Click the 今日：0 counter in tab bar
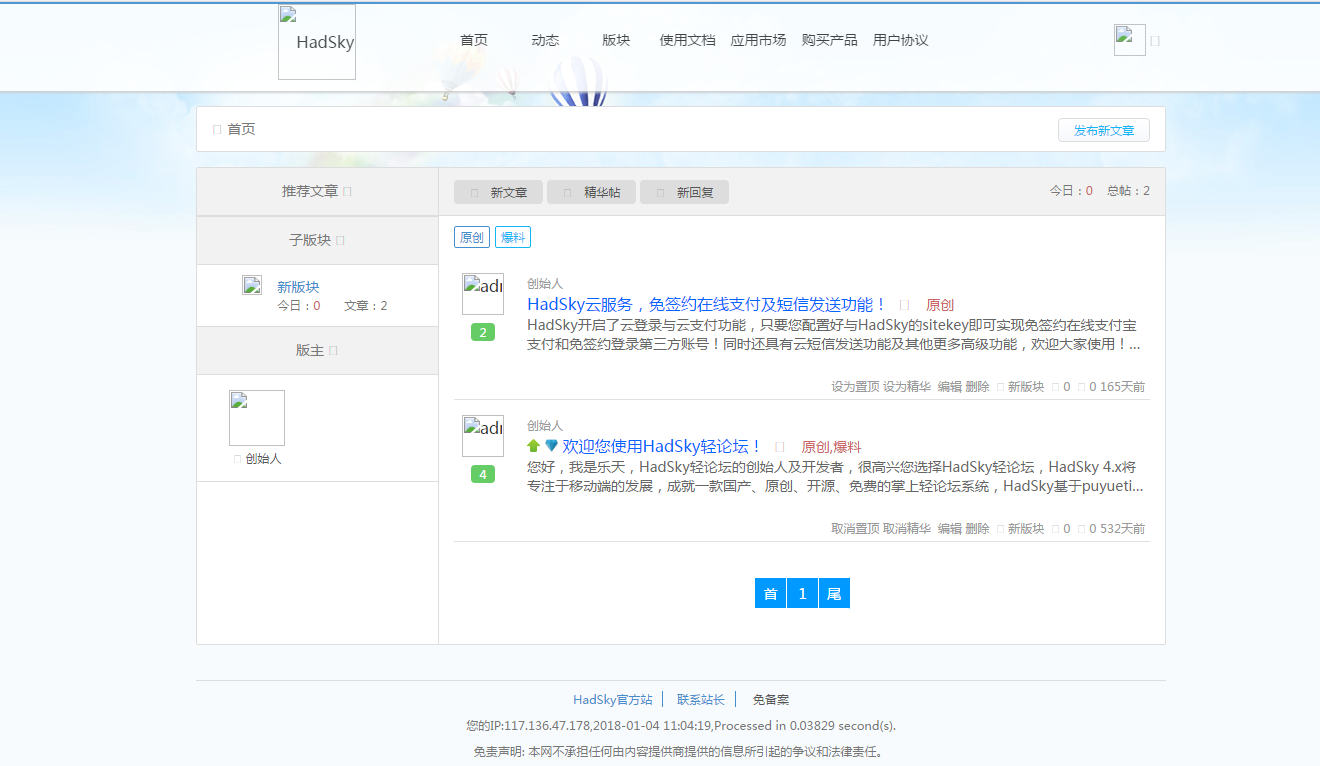This screenshot has height=766, width=1320. pos(1071,191)
